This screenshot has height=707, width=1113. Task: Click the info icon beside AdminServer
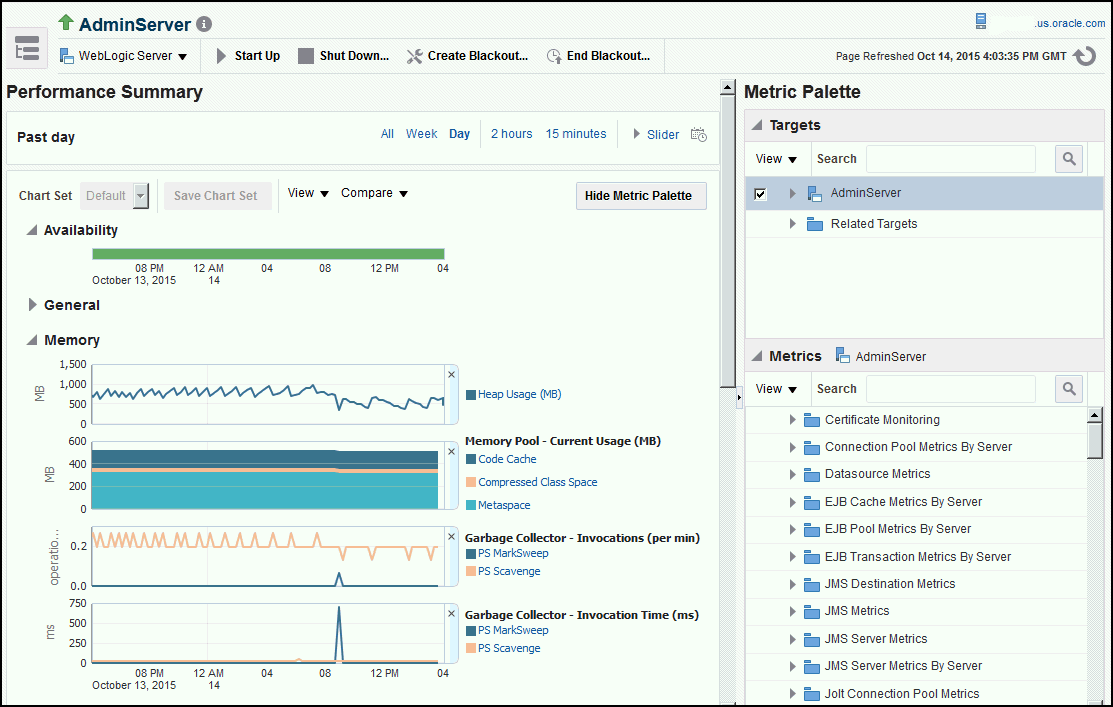pyautogui.click(x=205, y=23)
